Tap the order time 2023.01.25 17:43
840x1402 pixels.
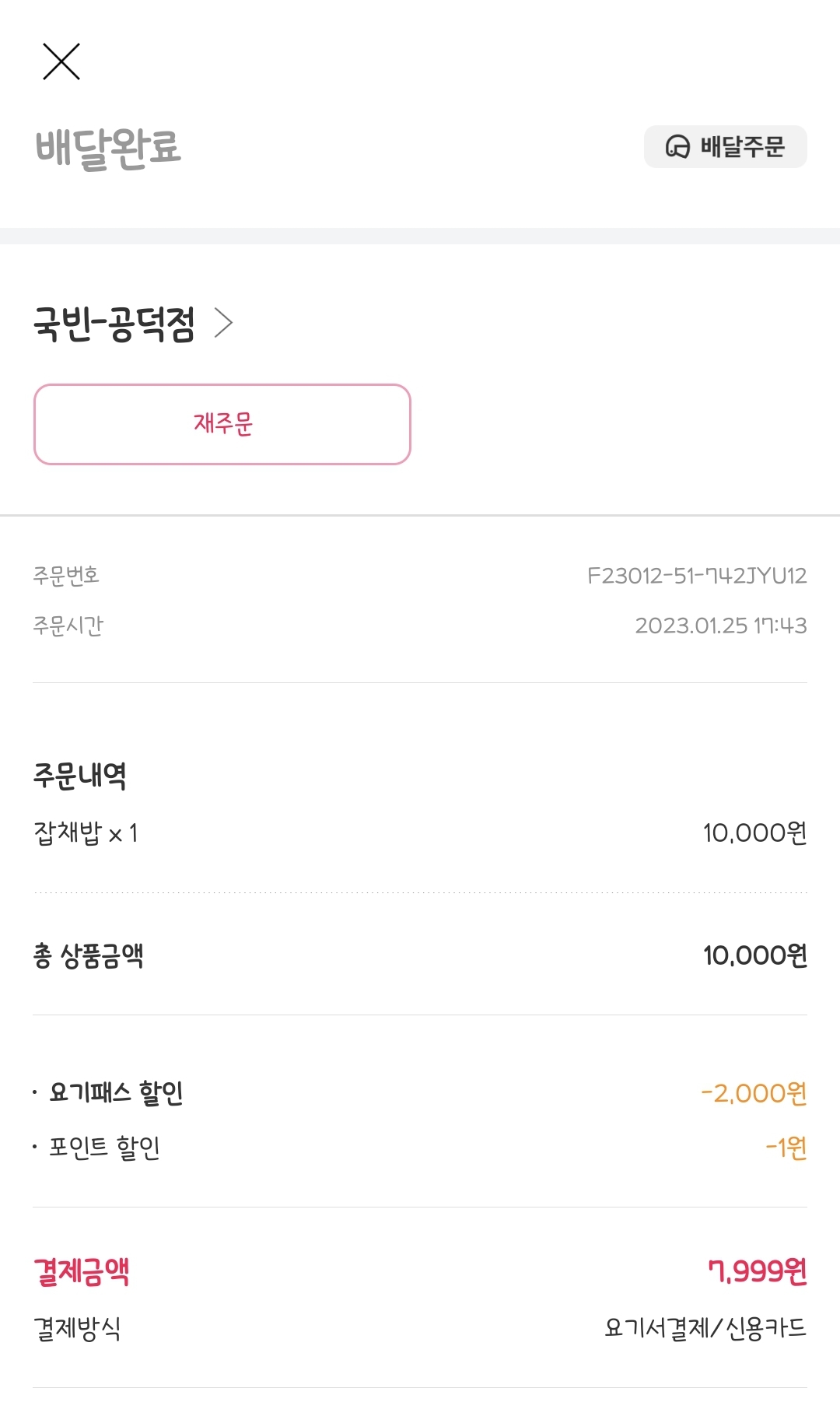(x=720, y=626)
